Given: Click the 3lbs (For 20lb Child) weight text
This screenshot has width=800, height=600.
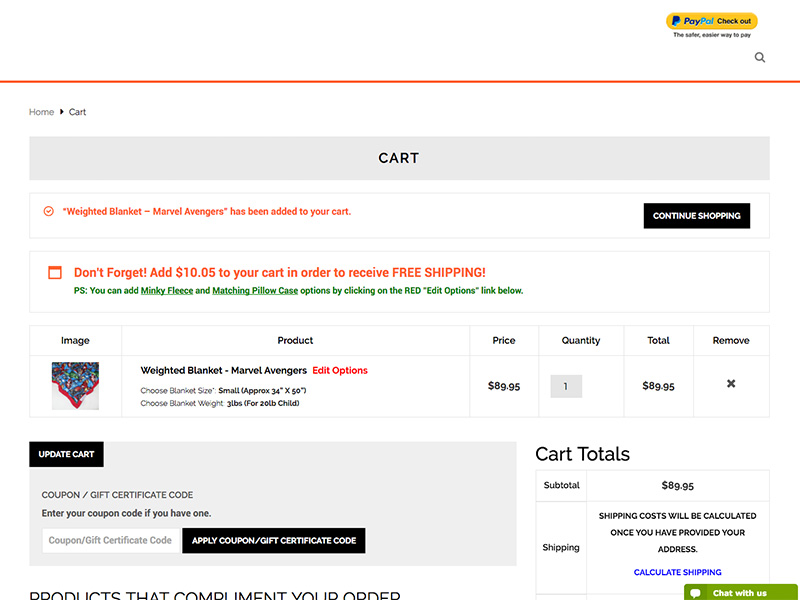Looking at the screenshot, I should tap(263, 403).
